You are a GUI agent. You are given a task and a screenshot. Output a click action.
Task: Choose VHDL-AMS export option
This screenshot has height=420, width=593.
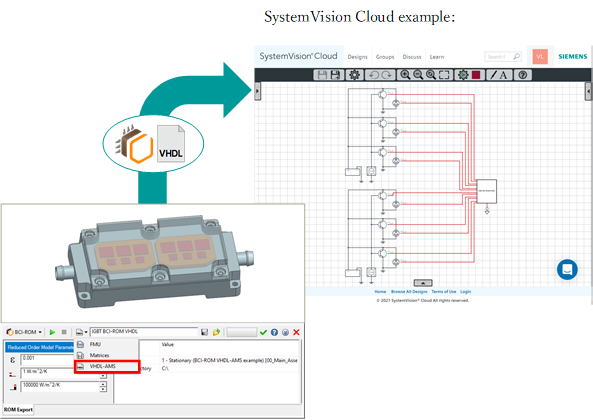point(107,367)
